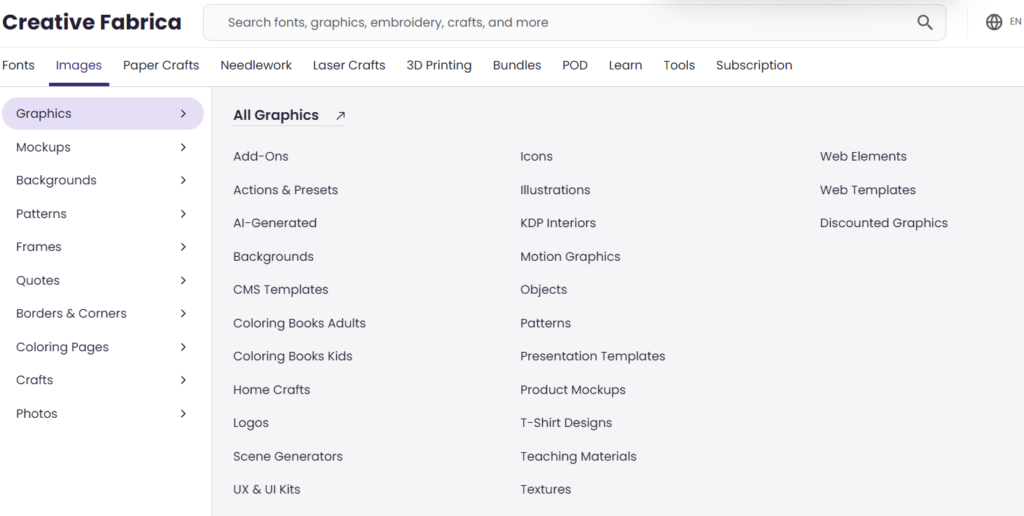Open the Teaching Materials link
This screenshot has width=1024, height=516.
point(578,457)
